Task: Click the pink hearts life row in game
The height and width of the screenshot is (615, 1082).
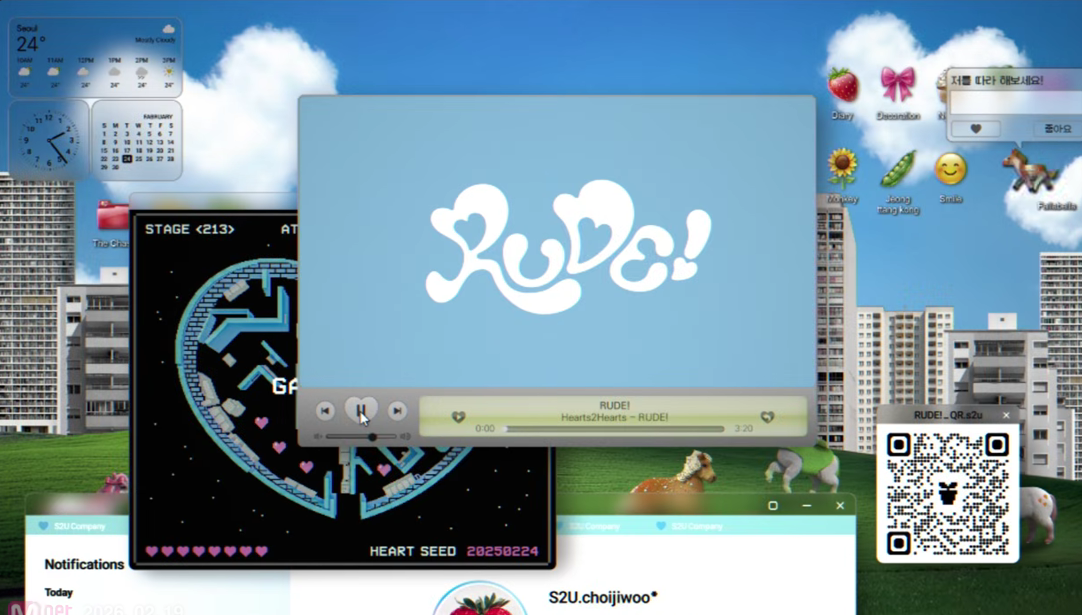Action: [206, 551]
